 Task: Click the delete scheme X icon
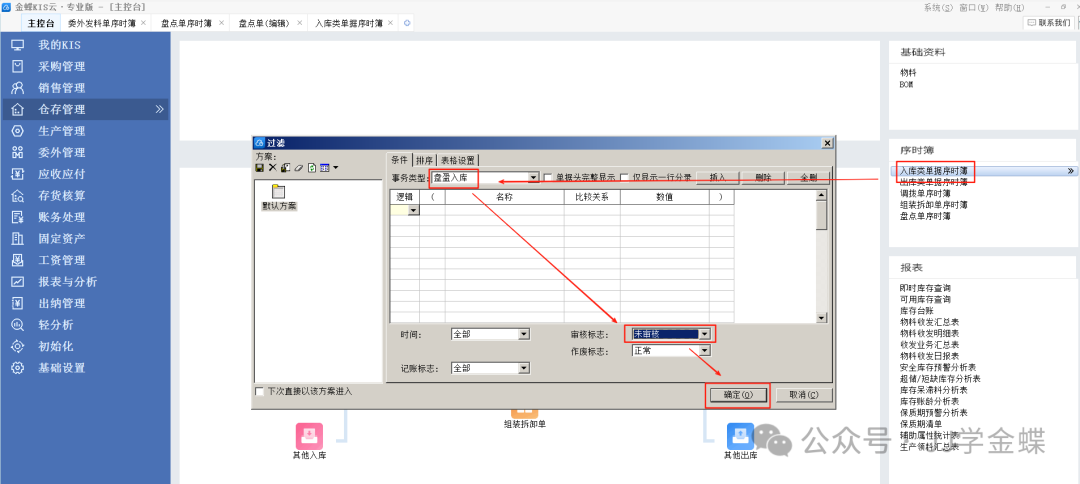pyautogui.click(x=272, y=167)
